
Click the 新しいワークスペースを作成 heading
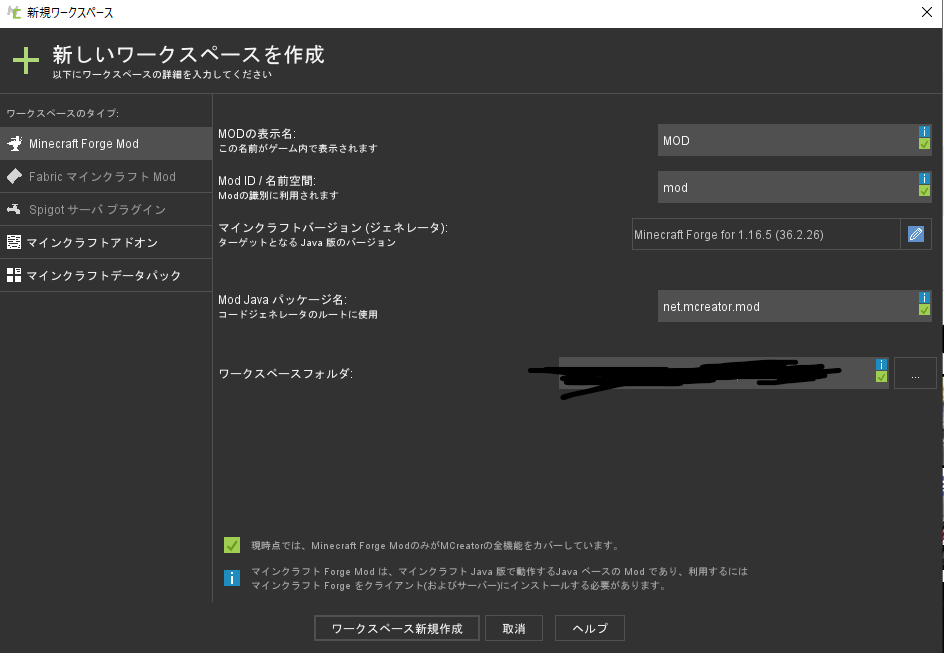pyautogui.click(x=188, y=55)
